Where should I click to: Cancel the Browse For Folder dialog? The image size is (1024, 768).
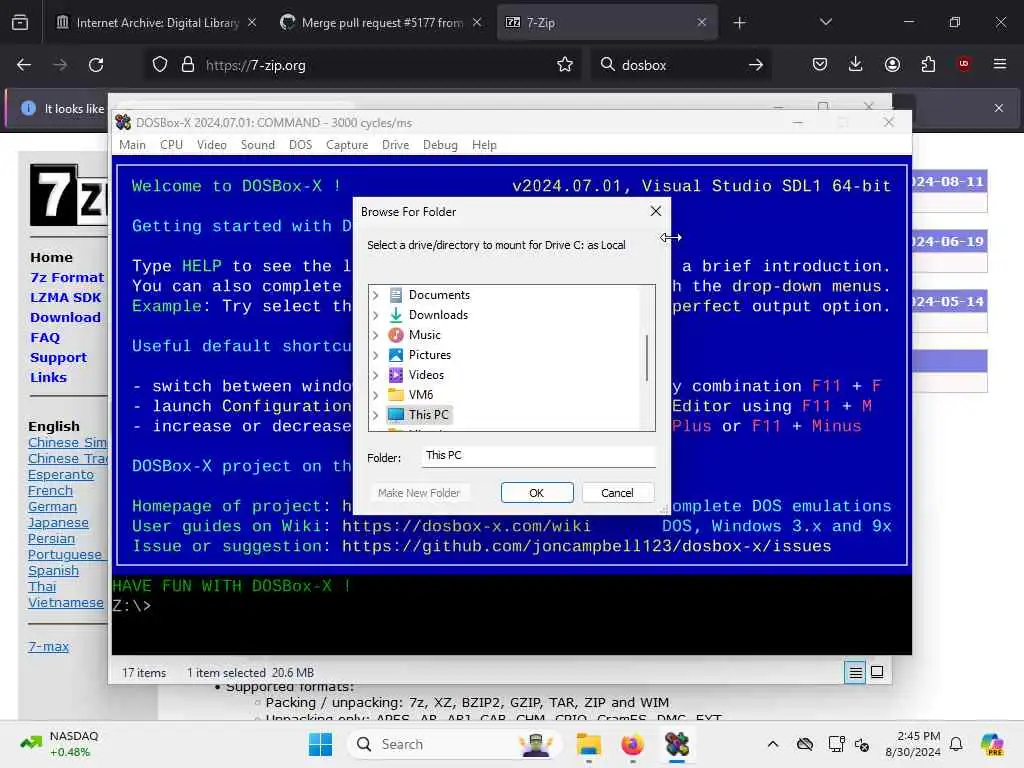click(617, 493)
